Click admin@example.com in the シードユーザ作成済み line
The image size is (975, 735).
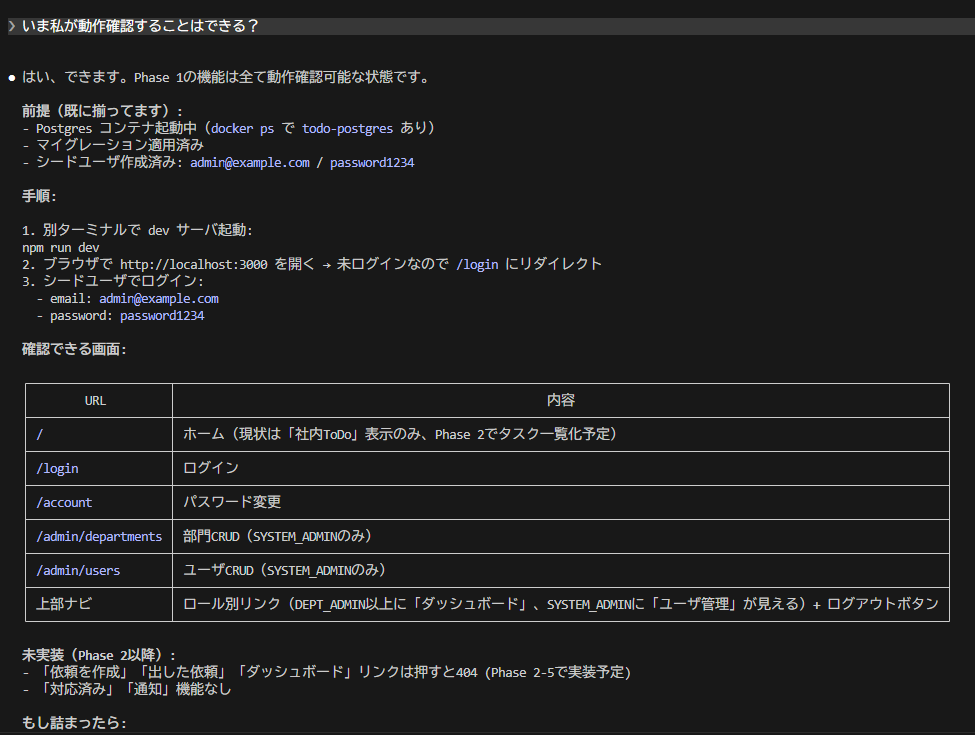pyautogui.click(x=250, y=162)
